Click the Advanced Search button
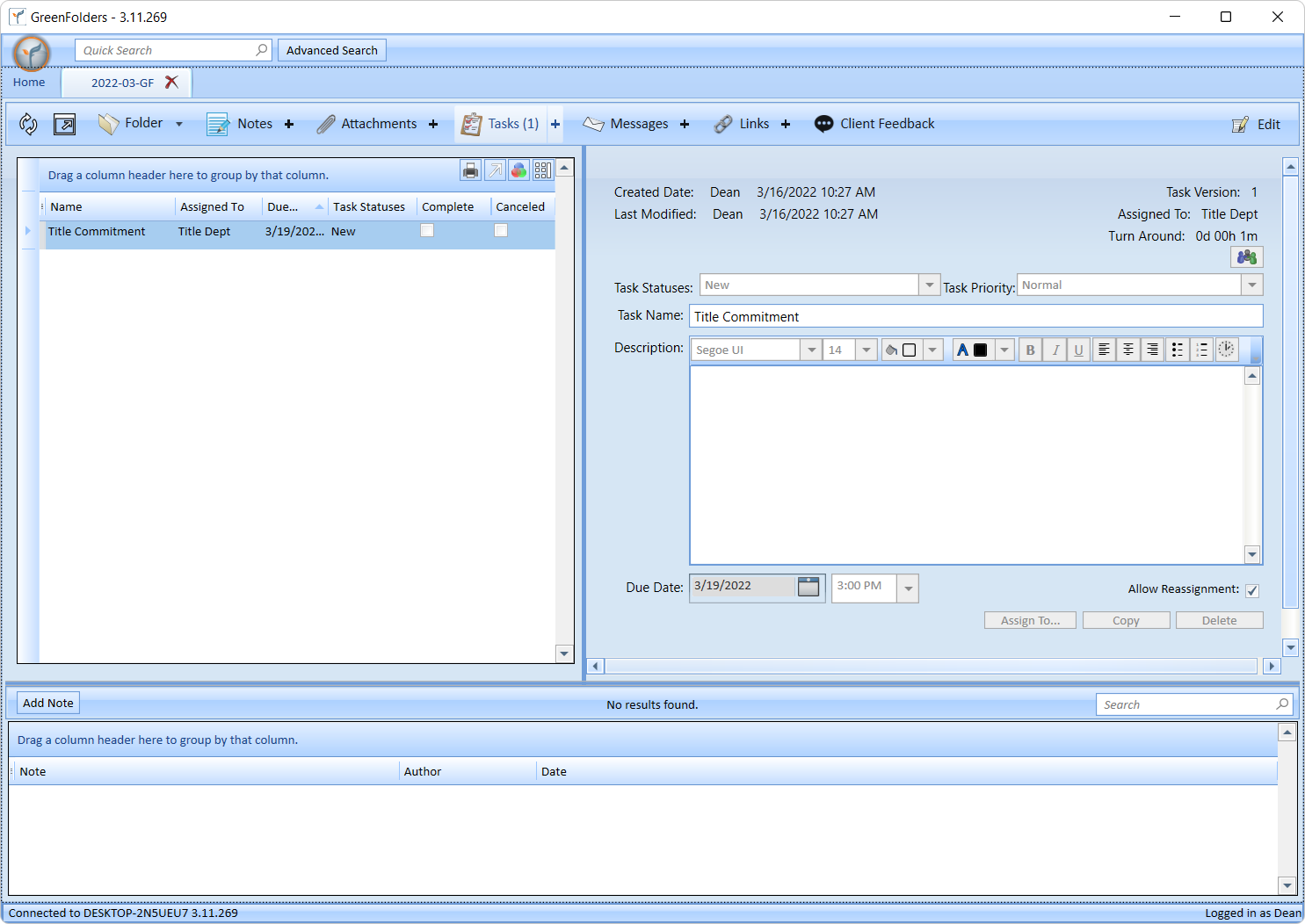1305x924 pixels. [x=332, y=50]
